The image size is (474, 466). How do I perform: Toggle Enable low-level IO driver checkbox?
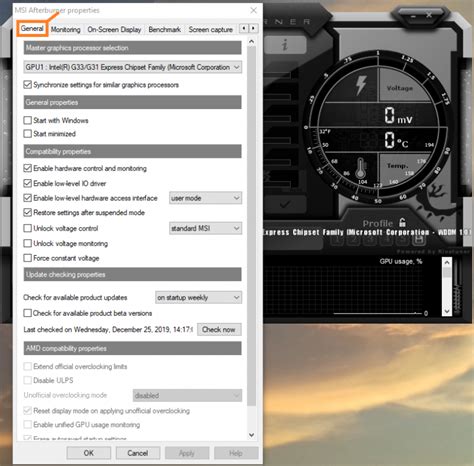pos(28,183)
